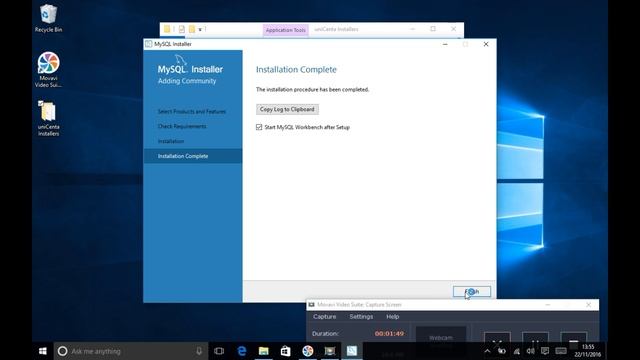Open Task View from taskbar
The image size is (640, 360).
tap(219, 351)
